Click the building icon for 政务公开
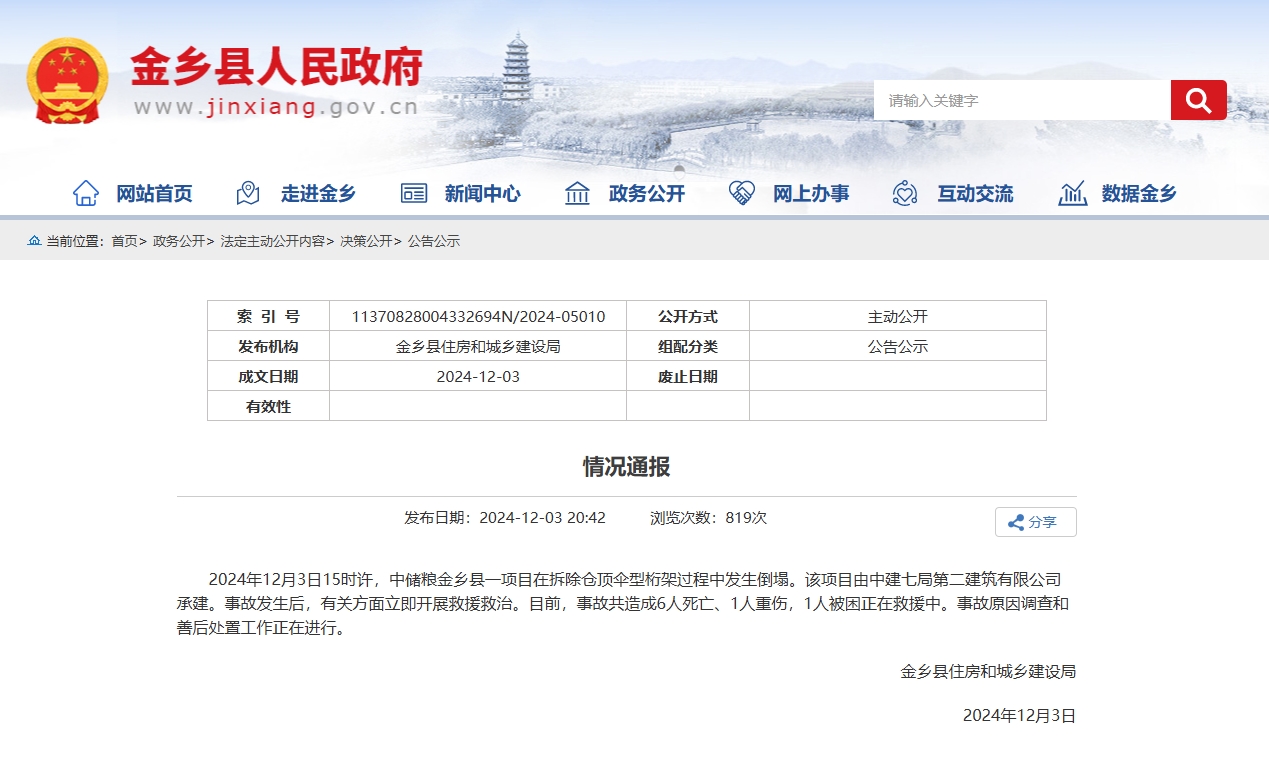Screen dimensions: 1269x774 (x=577, y=193)
